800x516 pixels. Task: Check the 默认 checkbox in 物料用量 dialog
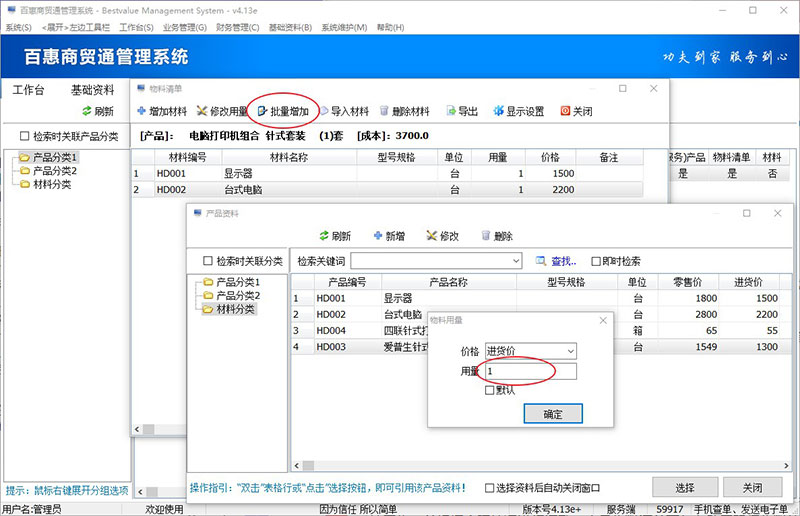pos(489,390)
